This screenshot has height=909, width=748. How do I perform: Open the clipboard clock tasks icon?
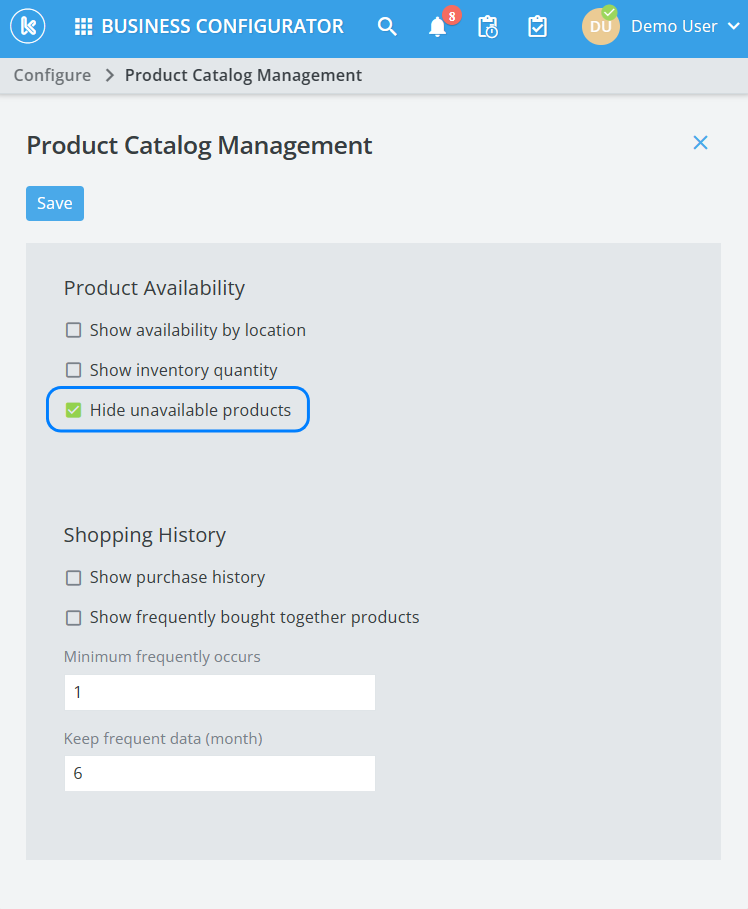[x=488, y=27]
